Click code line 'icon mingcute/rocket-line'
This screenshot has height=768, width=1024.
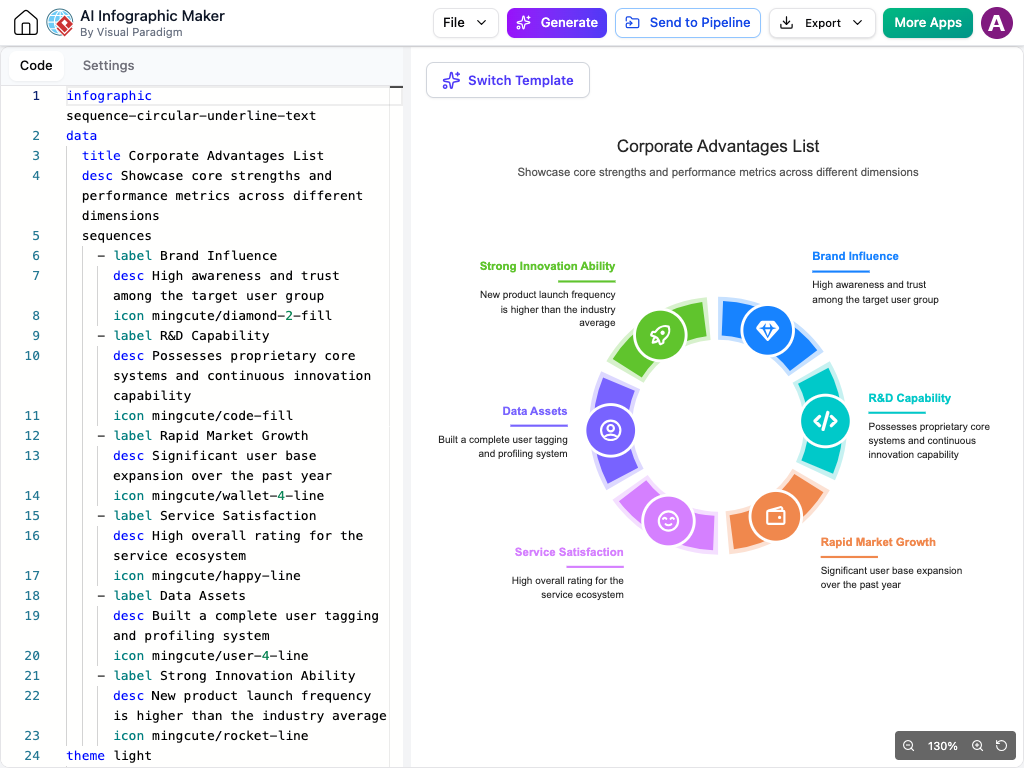tap(210, 736)
